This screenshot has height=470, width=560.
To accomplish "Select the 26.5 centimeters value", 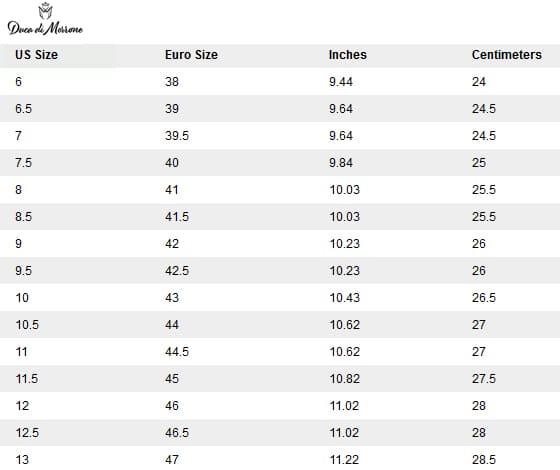I will point(484,298).
